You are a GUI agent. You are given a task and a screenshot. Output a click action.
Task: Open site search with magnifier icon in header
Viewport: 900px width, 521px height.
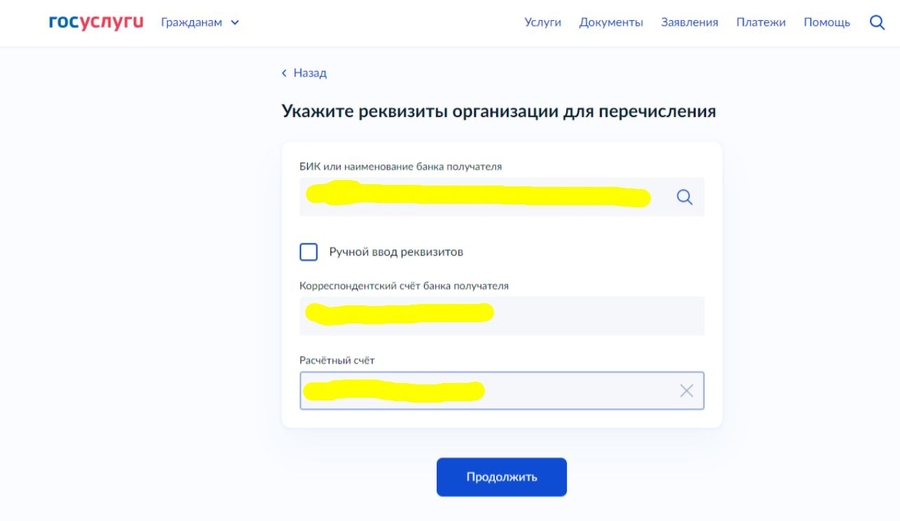[x=877, y=22]
